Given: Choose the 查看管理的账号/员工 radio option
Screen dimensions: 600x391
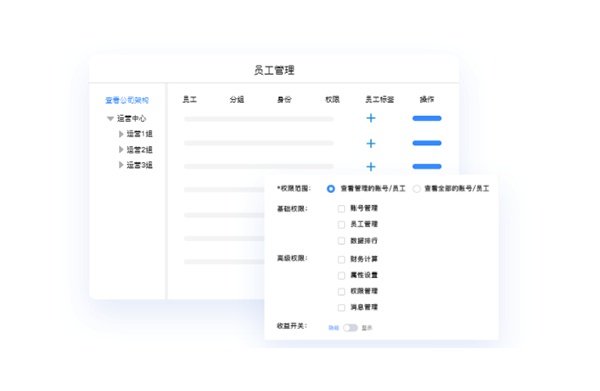Looking at the screenshot, I should click(x=331, y=189).
